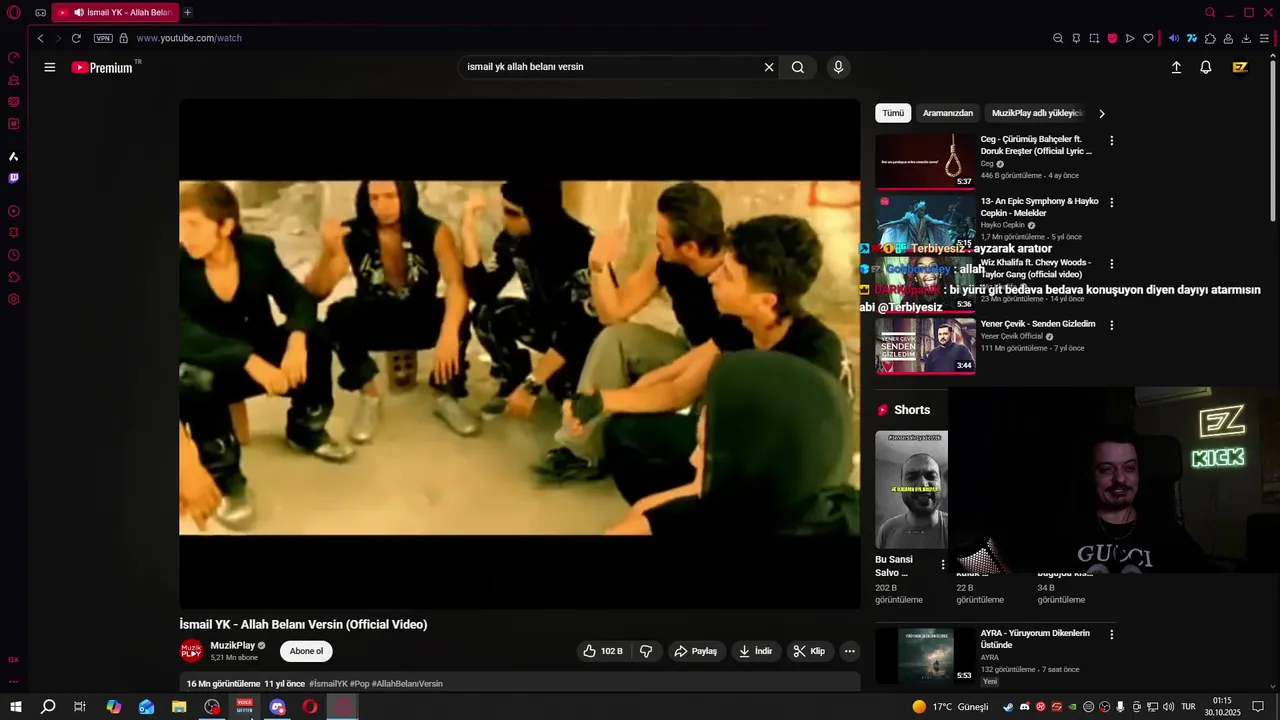Open Opera downloads icon
This screenshot has width=1280, height=720.
1246,38
